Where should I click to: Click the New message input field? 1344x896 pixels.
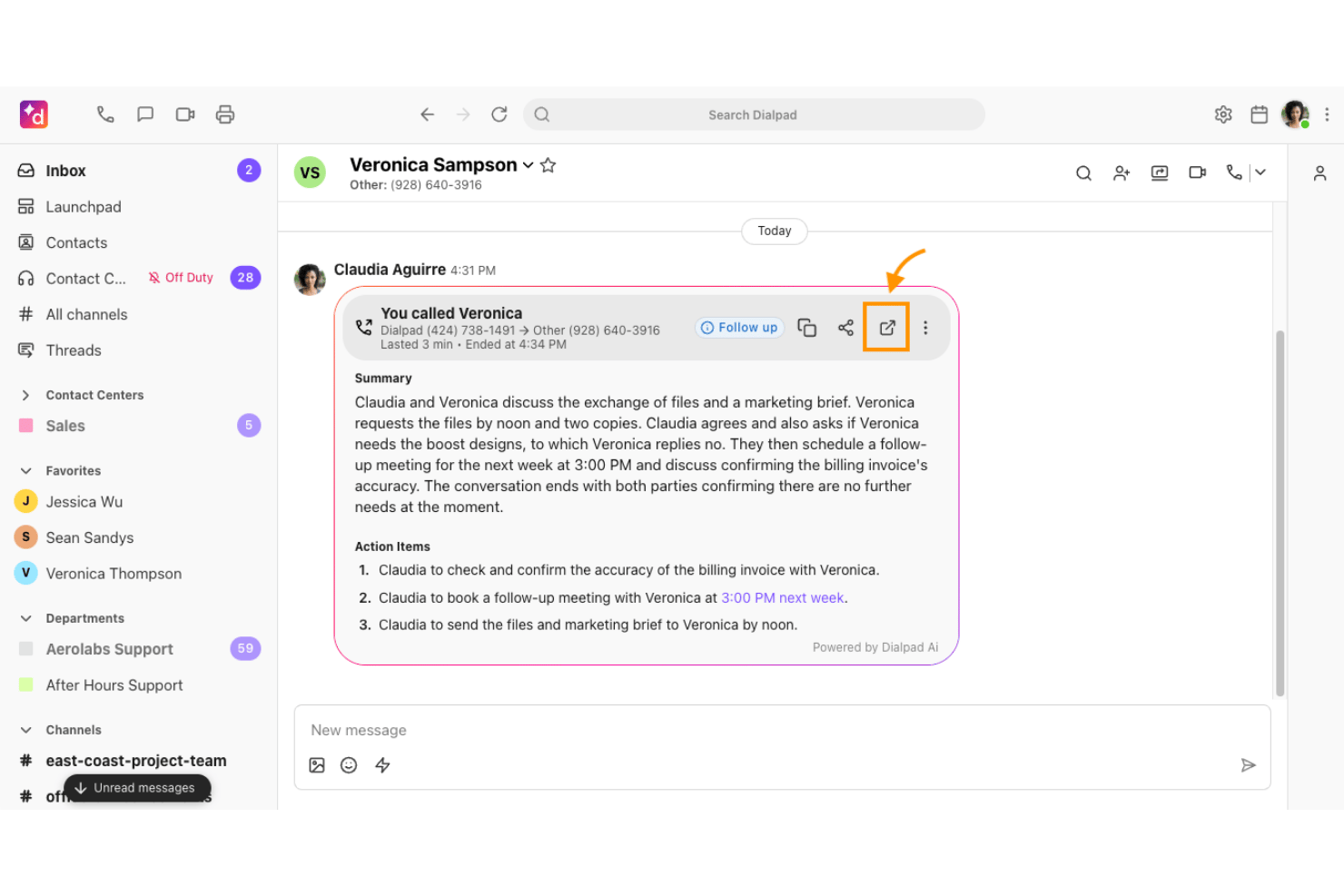[781, 730]
